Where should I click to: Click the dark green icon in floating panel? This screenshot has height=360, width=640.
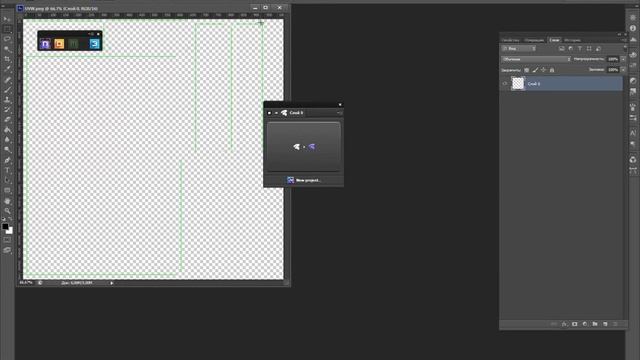pyautogui.click(x=73, y=44)
